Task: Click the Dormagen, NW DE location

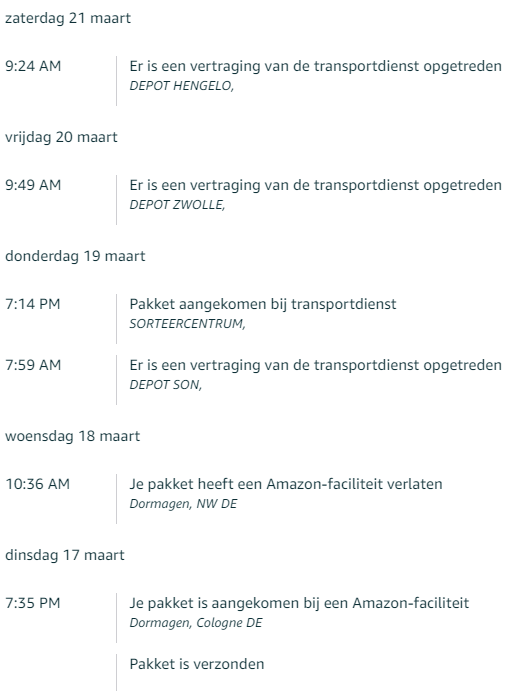Action: 183,504
